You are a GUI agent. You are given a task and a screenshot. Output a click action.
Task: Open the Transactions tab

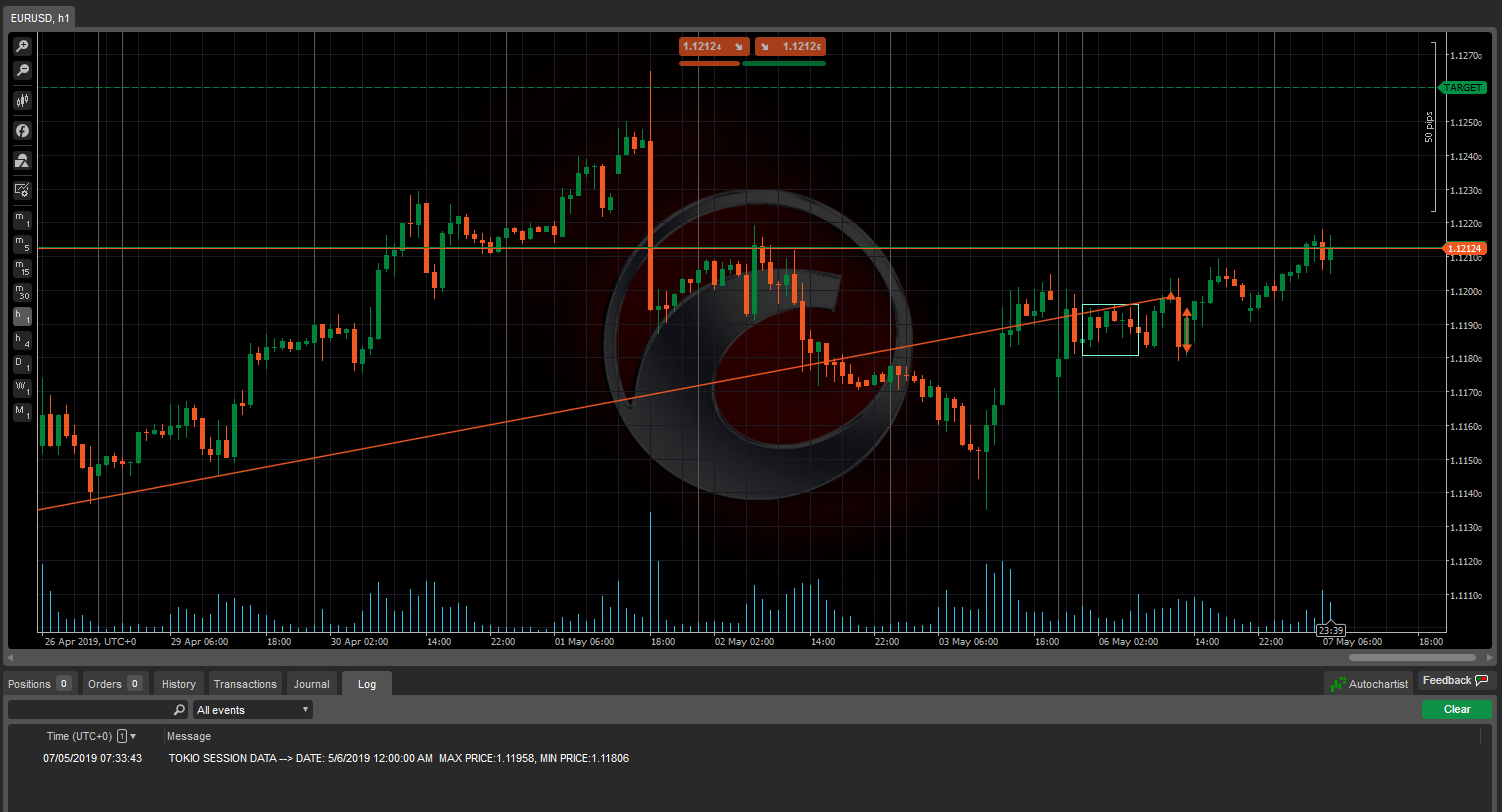pos(245,684)
